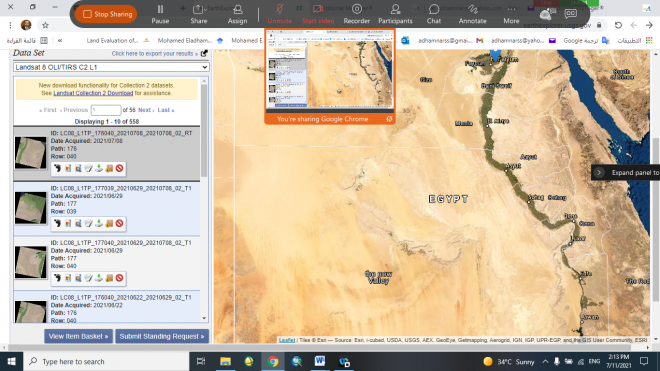The image size is (660, 371).
Task: Exclude scene LC08_L1TP_177040 from results
Action: (x=120, y=278)
